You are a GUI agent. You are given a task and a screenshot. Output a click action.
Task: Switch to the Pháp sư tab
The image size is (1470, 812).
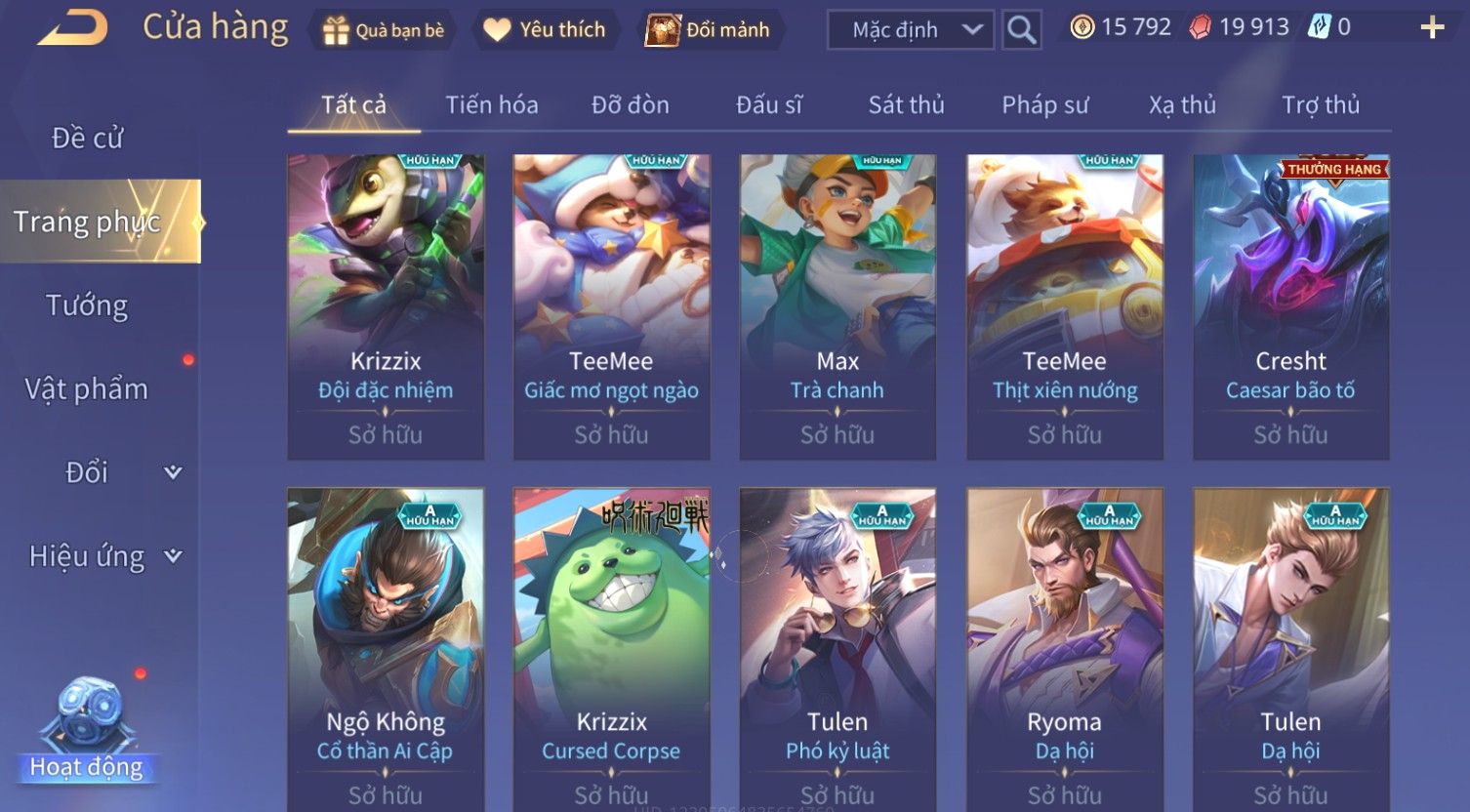point(1044,105)
